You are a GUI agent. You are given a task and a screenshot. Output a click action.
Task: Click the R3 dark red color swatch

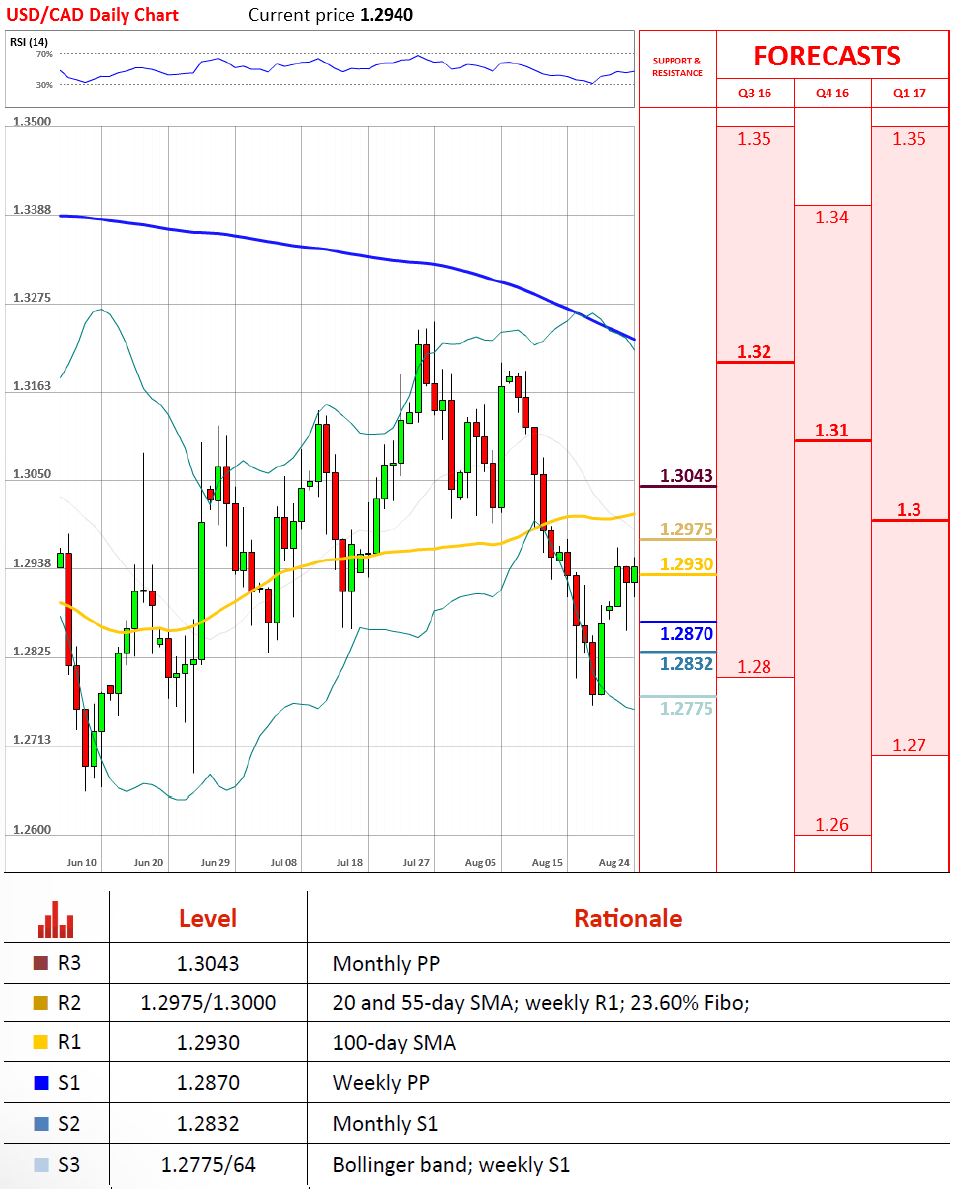(41, 963)
